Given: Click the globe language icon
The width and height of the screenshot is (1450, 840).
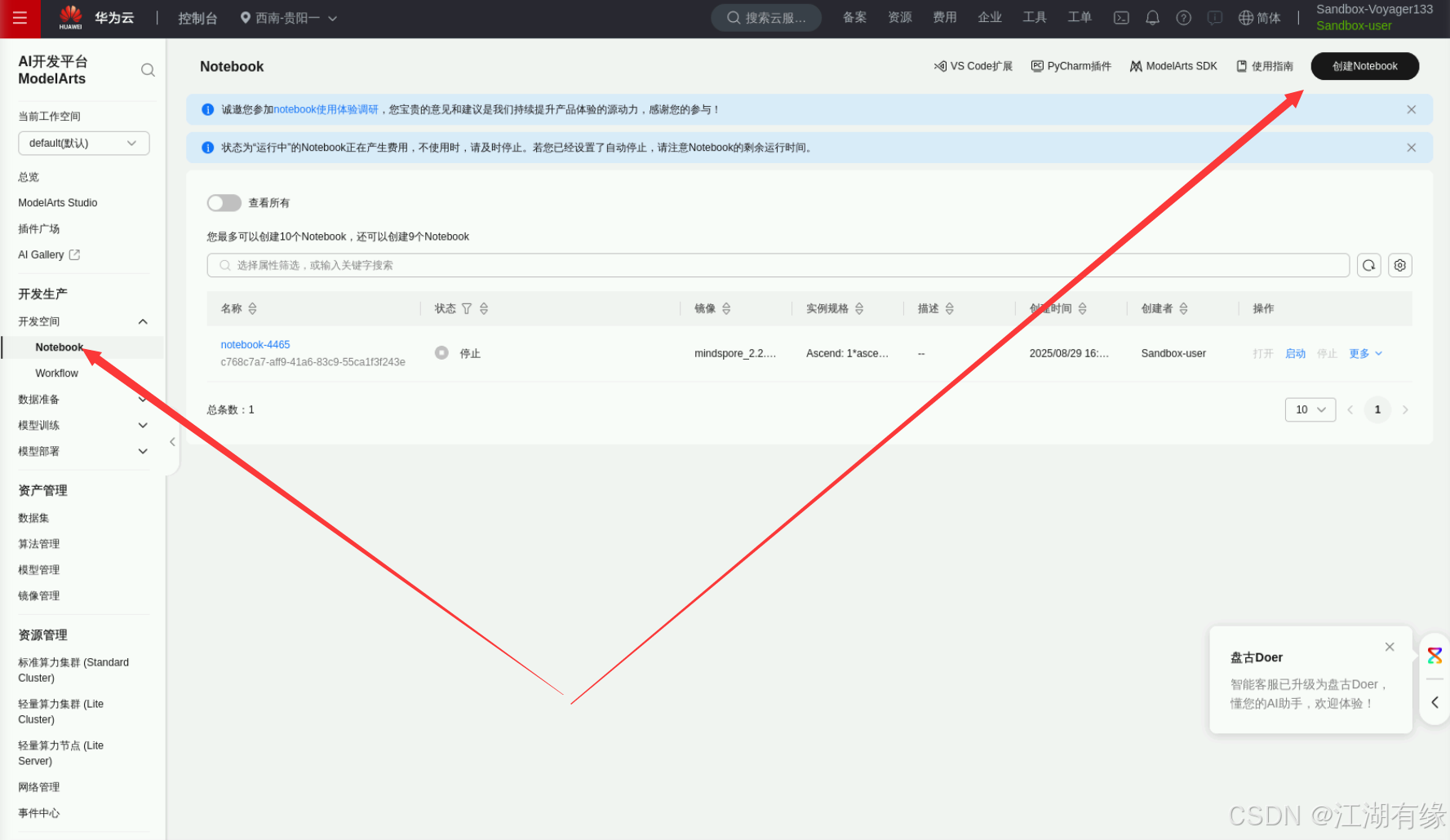Looking at the screenshot, I should click(1245, 18).
